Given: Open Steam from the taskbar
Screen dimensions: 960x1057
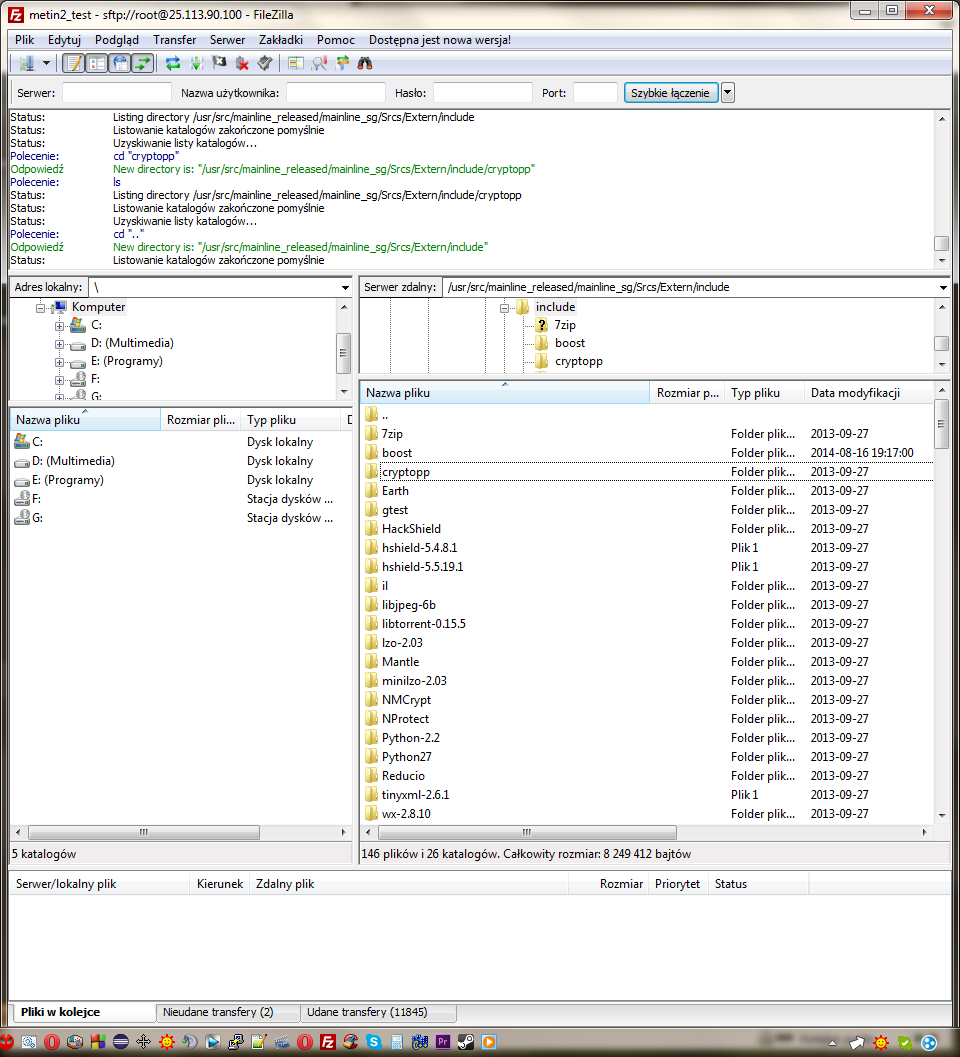Looking at the screenshot, I should point(466,1042).
